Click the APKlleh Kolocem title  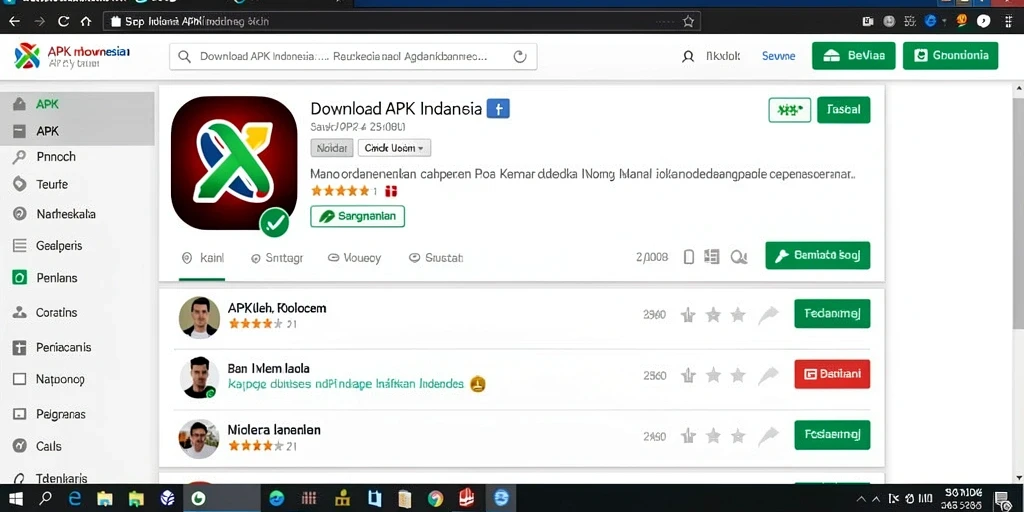(x=277, y=308)
